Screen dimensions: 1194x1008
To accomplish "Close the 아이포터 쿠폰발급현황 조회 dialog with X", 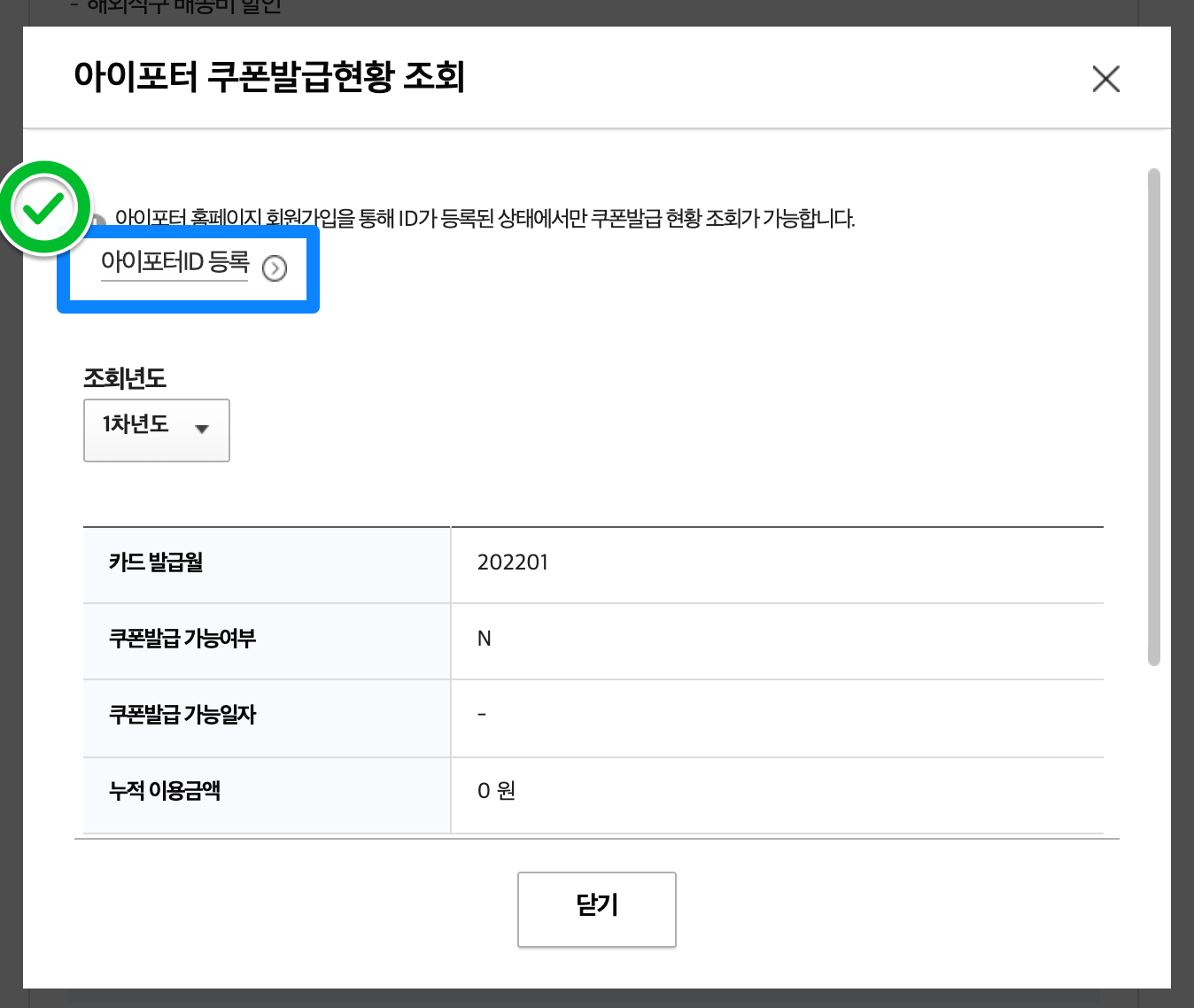I will click(x=1105, y=79).
